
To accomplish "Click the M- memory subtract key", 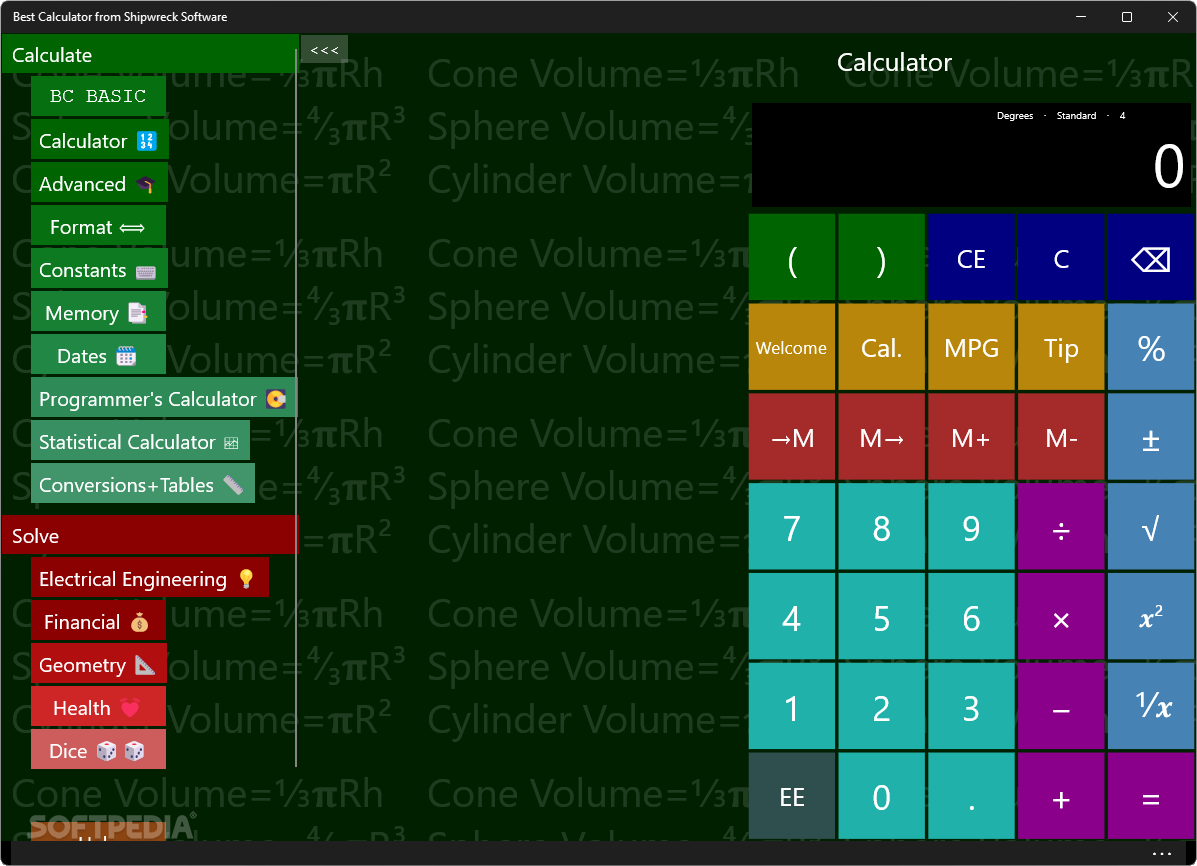I will click(1061, 437).
